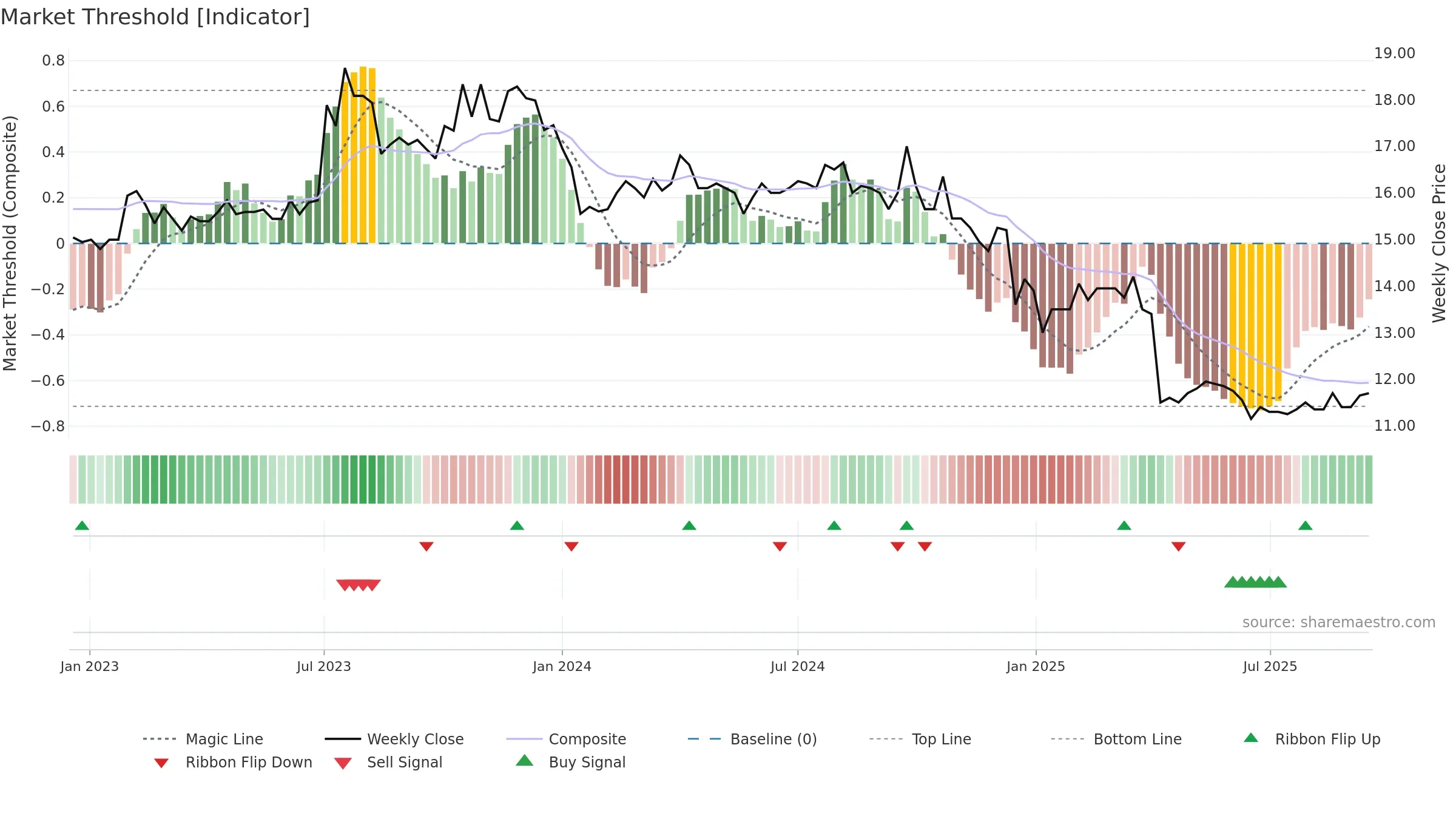Click the Jul 2025 x-axis label

pyautogui.click(x=1270, y=666)
